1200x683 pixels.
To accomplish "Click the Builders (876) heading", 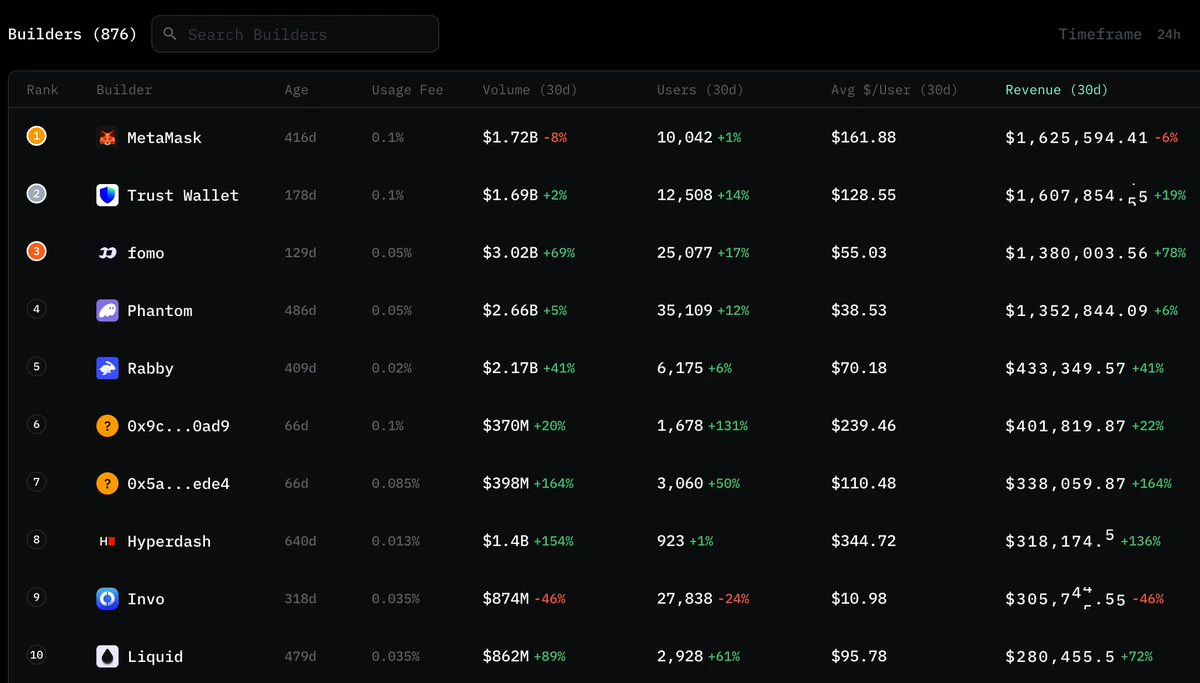I will coord(72,34).
